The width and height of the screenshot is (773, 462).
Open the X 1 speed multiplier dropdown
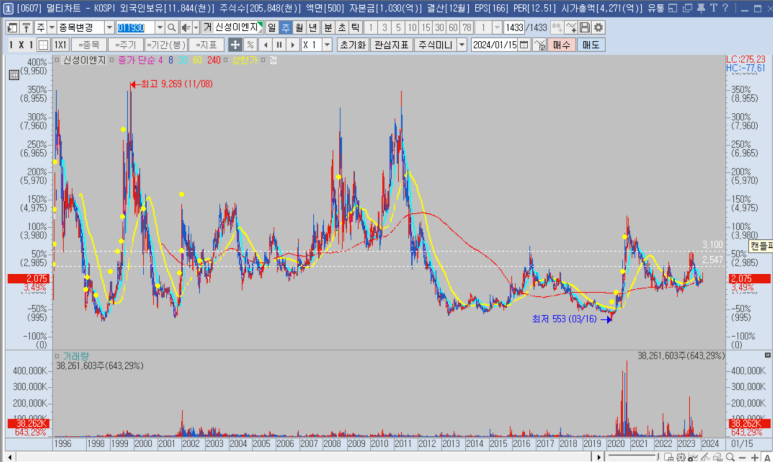pos(327,45)
